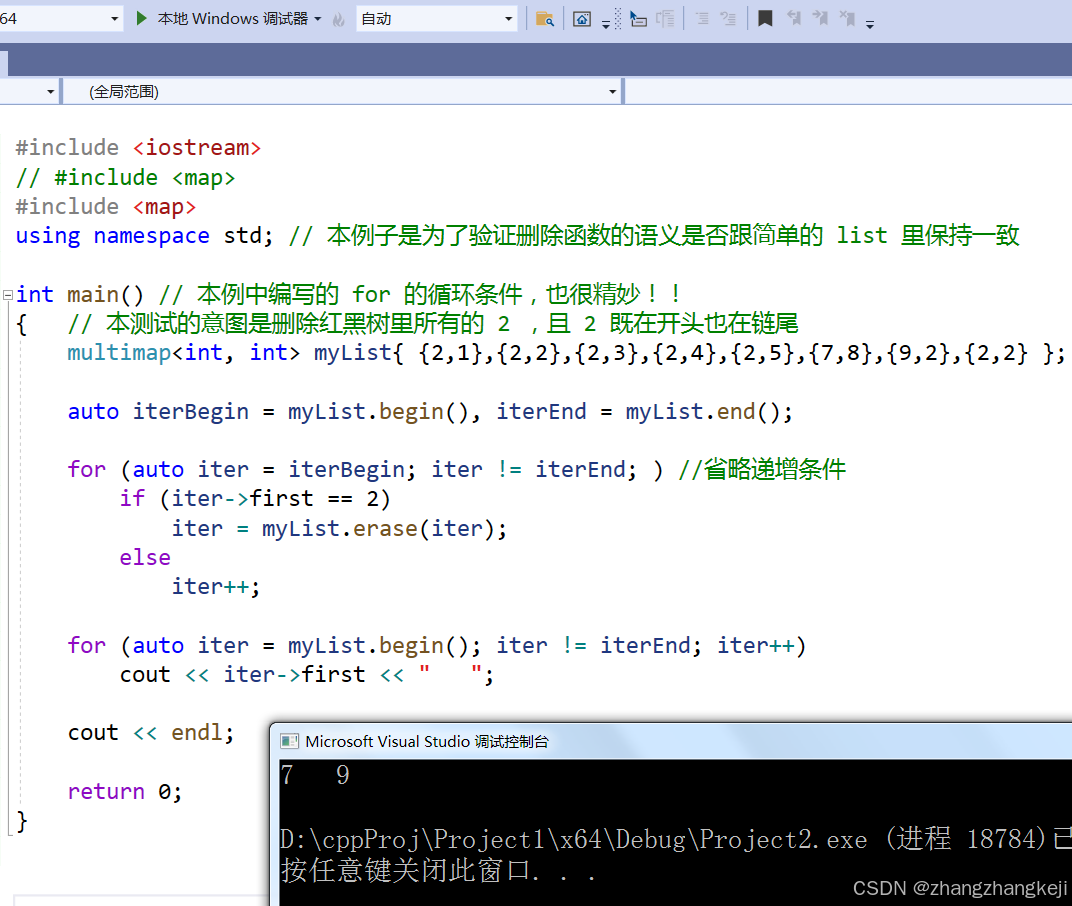
Task: Open Find in Files with the folder-search icon
Action: click(547, 18)
